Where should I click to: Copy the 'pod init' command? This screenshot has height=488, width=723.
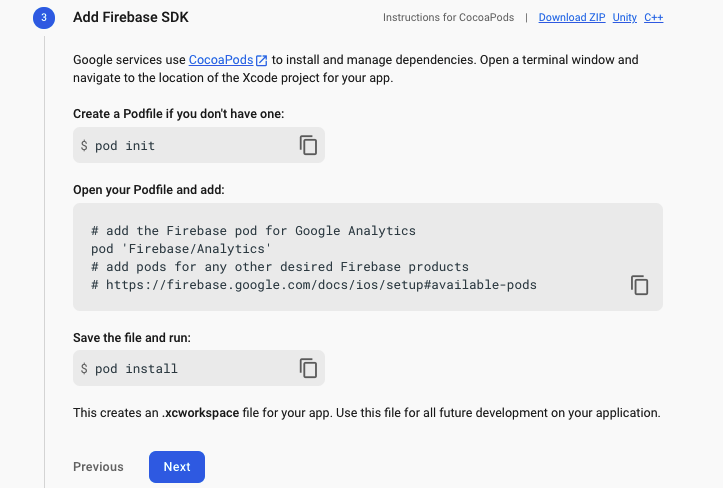tap(308, 145)
